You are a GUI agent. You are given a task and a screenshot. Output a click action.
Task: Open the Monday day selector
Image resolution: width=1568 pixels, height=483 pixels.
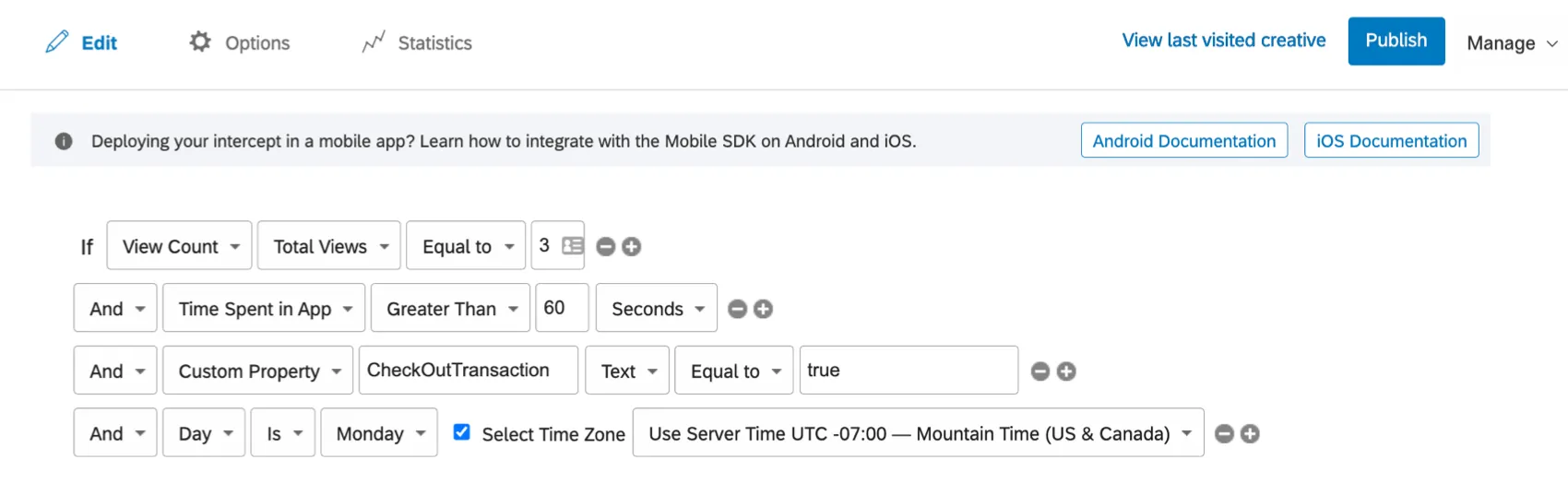pyautogui.click(x=379, y=433)
